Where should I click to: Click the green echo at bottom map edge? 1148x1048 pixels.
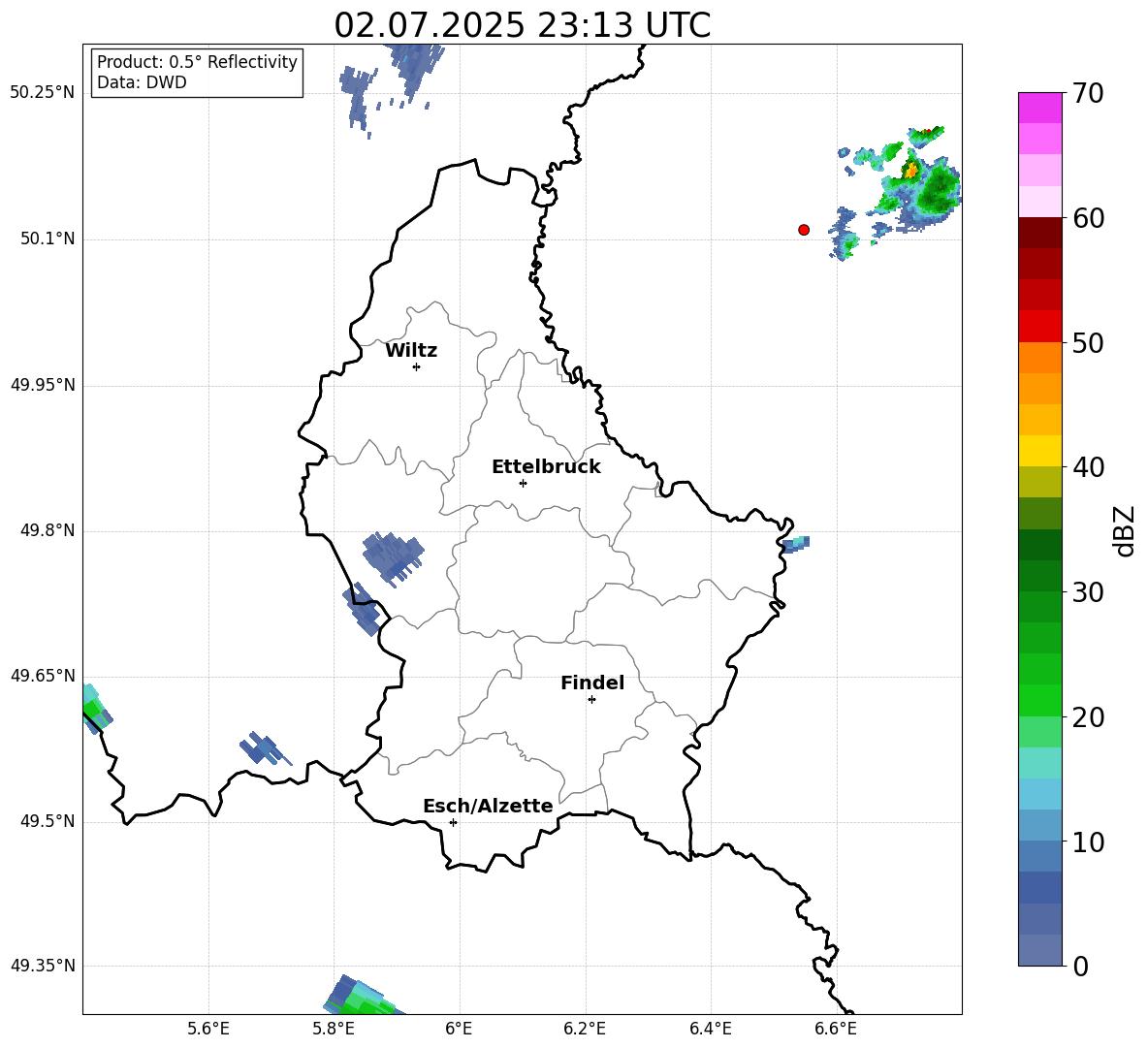point(363,998)
